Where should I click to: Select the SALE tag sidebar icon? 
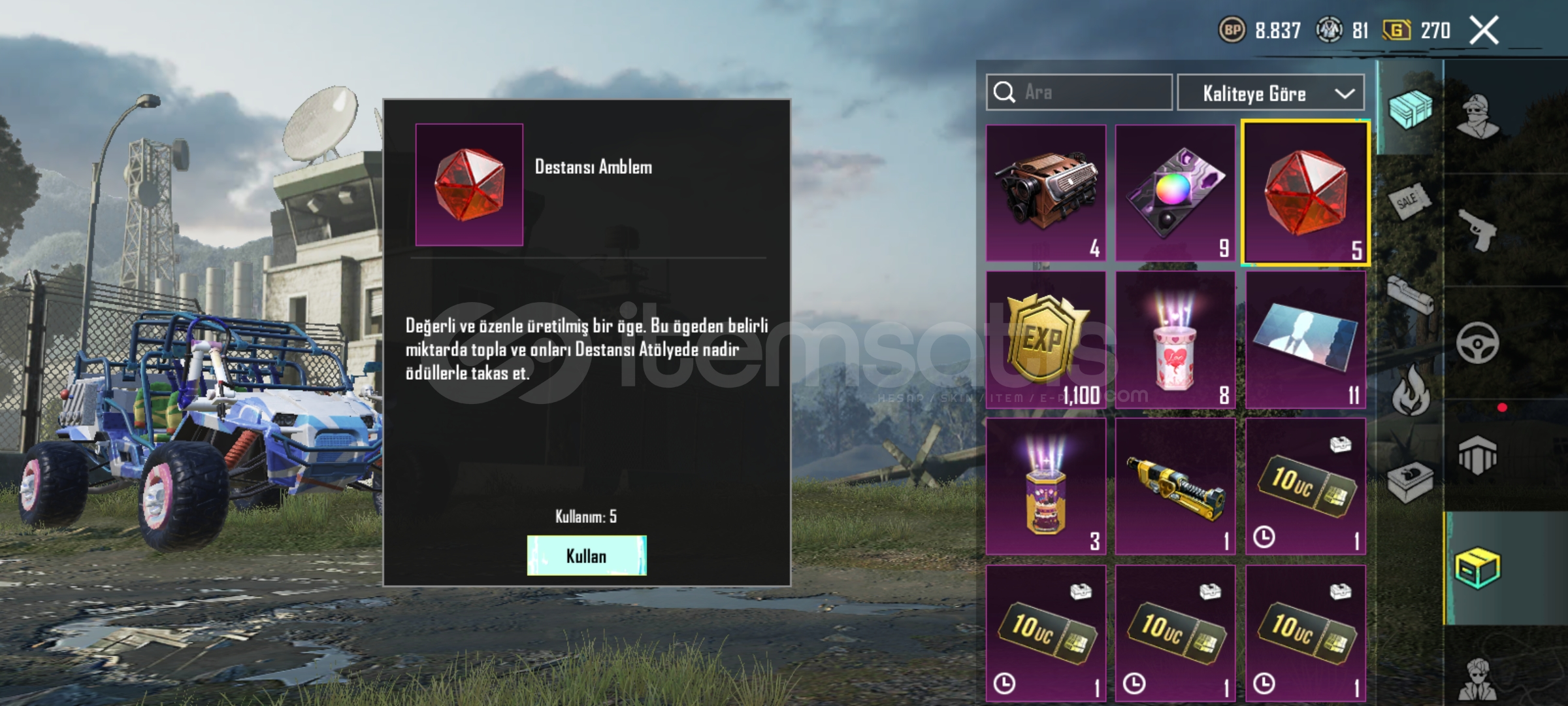[x=1409, y=200]
